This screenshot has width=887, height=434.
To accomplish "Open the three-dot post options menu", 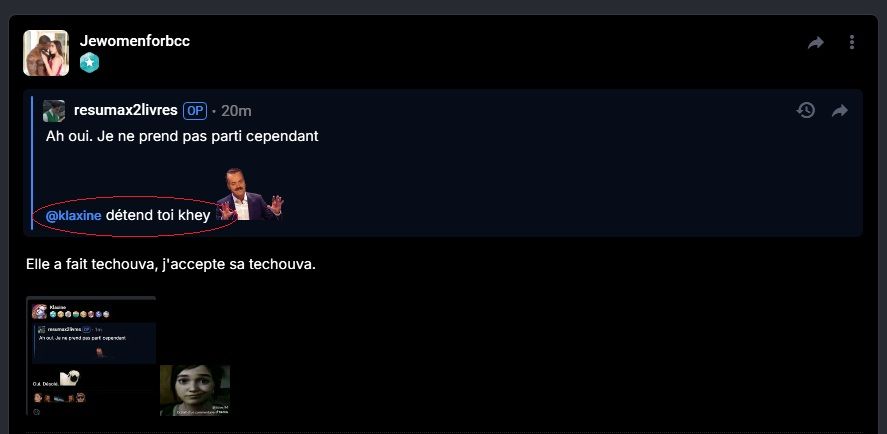I will pyautogui.click(x=852, y=42).
